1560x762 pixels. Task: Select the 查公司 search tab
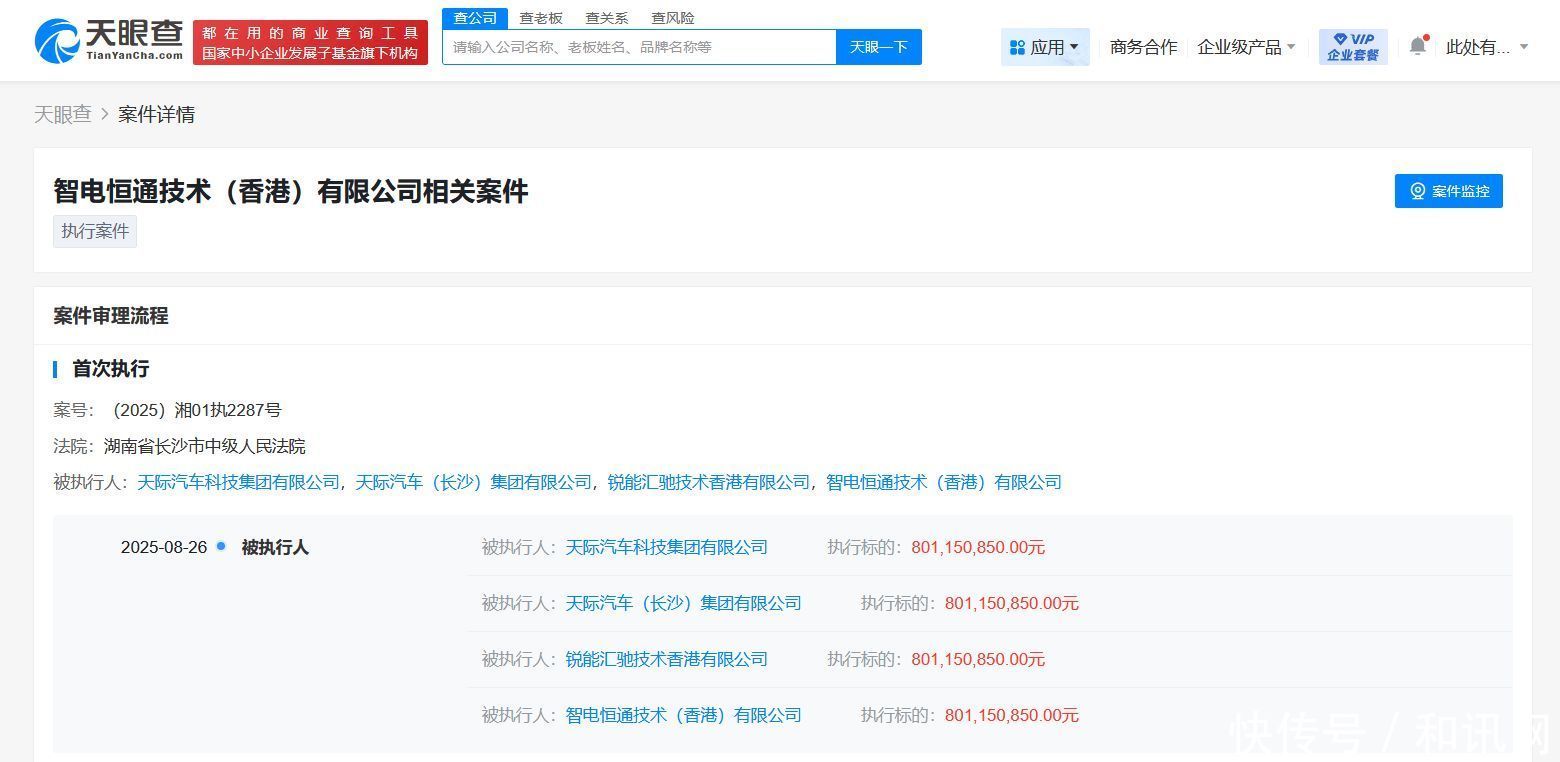[474, 18]
